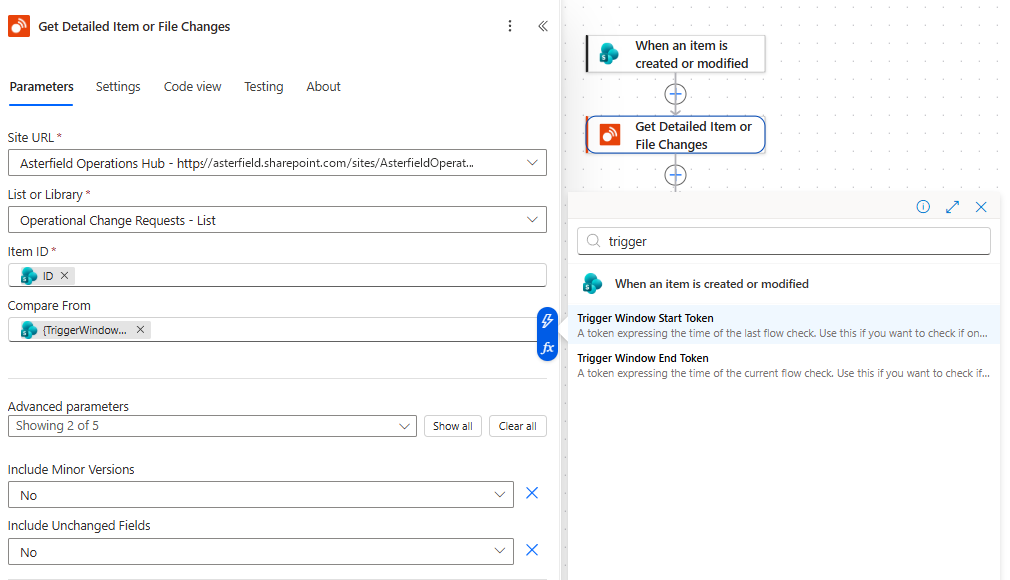The height and width of the screenshot is (580, 1010).
Task: Select the Get Detailed Item or File Changes node
Action: click(676, 135)
